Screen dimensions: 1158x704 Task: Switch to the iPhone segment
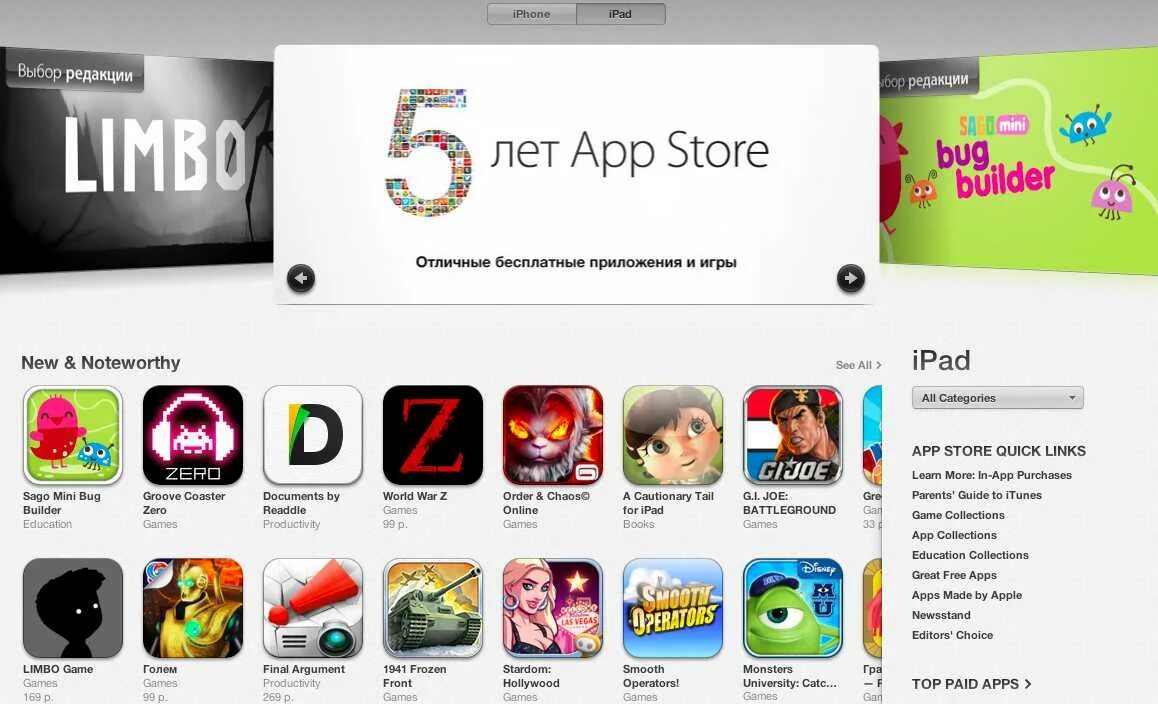coord(532,14)
